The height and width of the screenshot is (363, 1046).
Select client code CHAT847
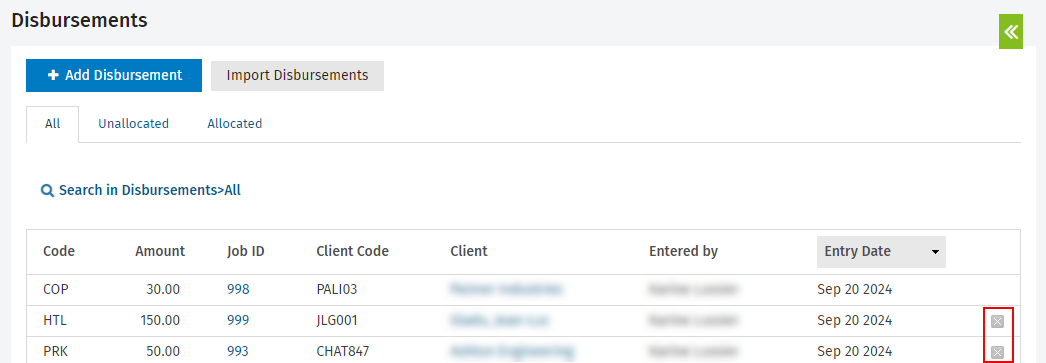click(343, 352)
